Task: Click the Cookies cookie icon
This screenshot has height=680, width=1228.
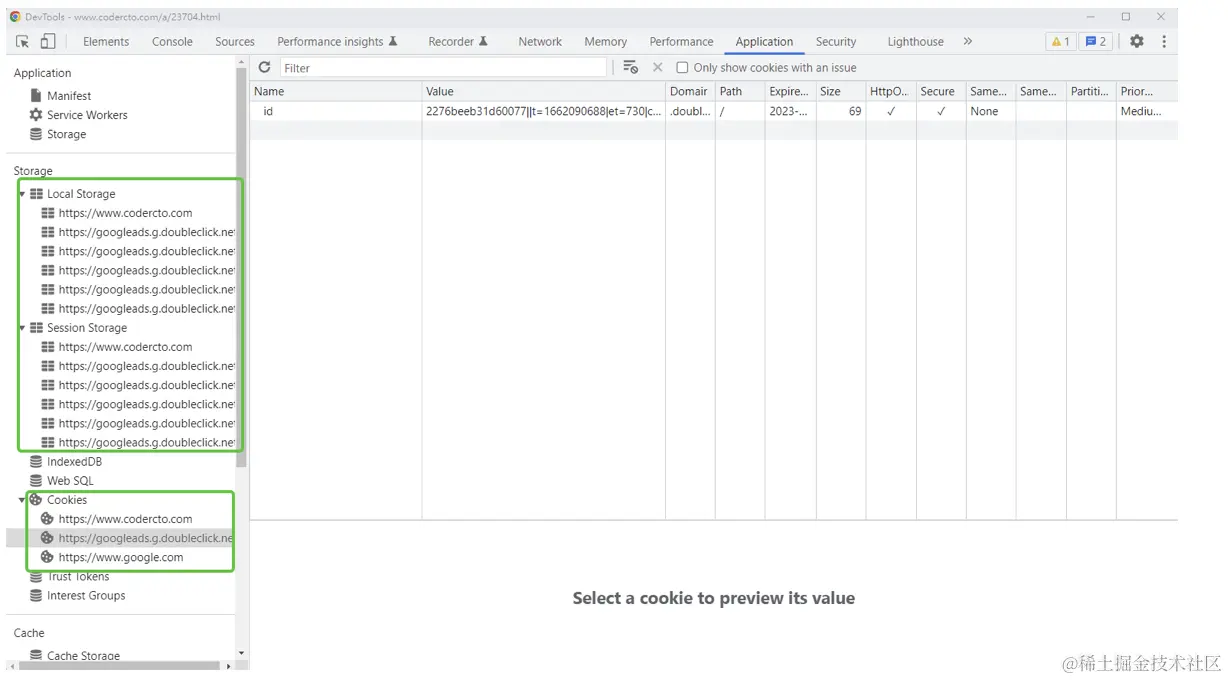Action: (x=36, y=499)
